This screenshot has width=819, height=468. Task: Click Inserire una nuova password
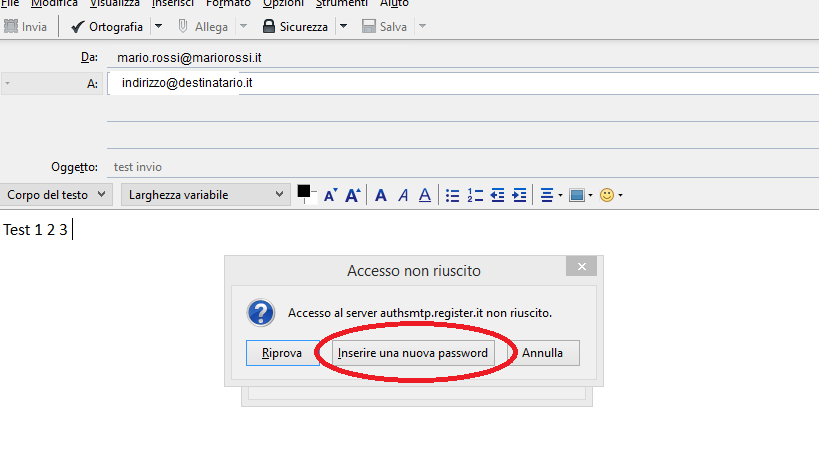click(413, 353)
